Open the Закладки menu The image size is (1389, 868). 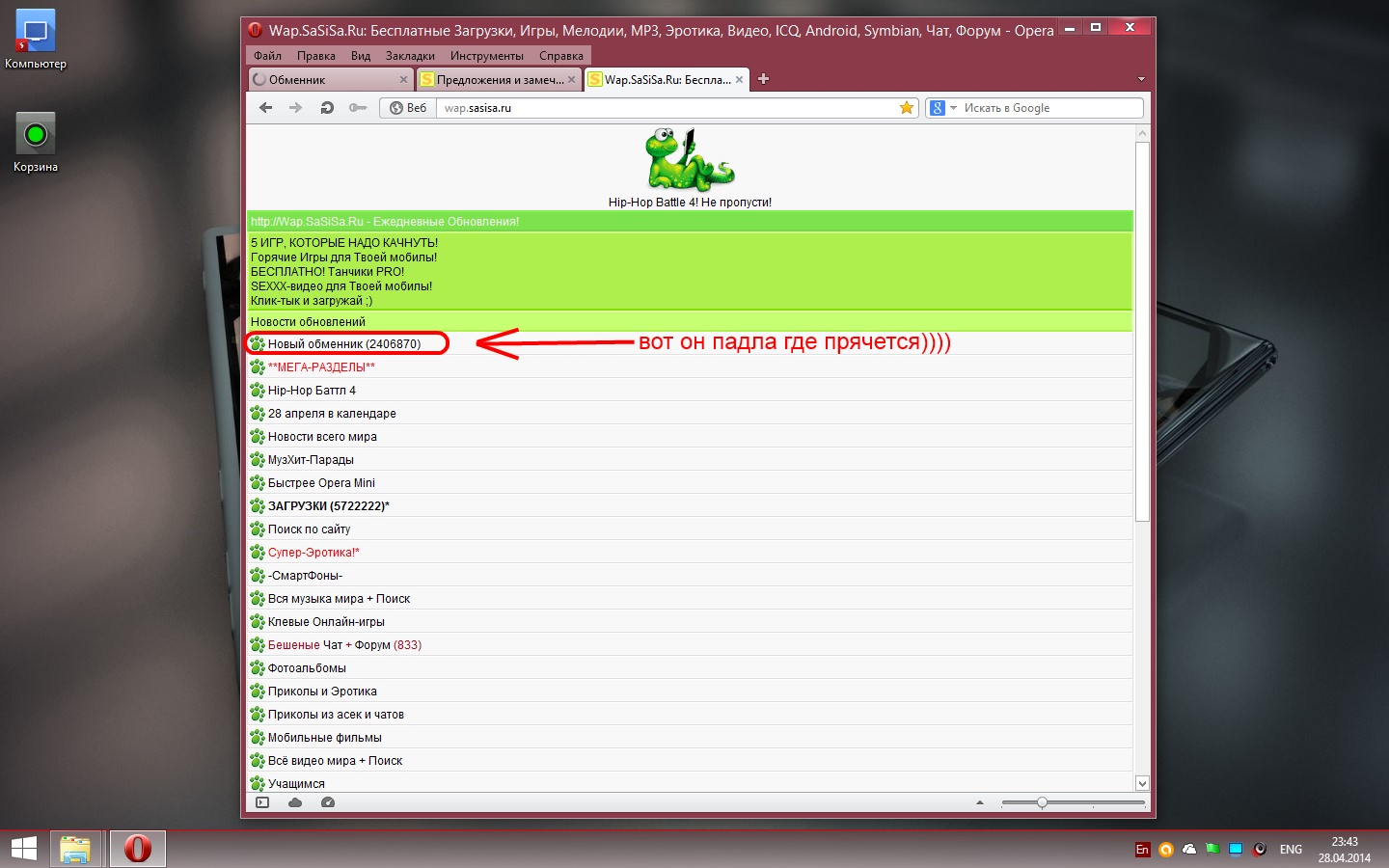(x=410, y=56)
